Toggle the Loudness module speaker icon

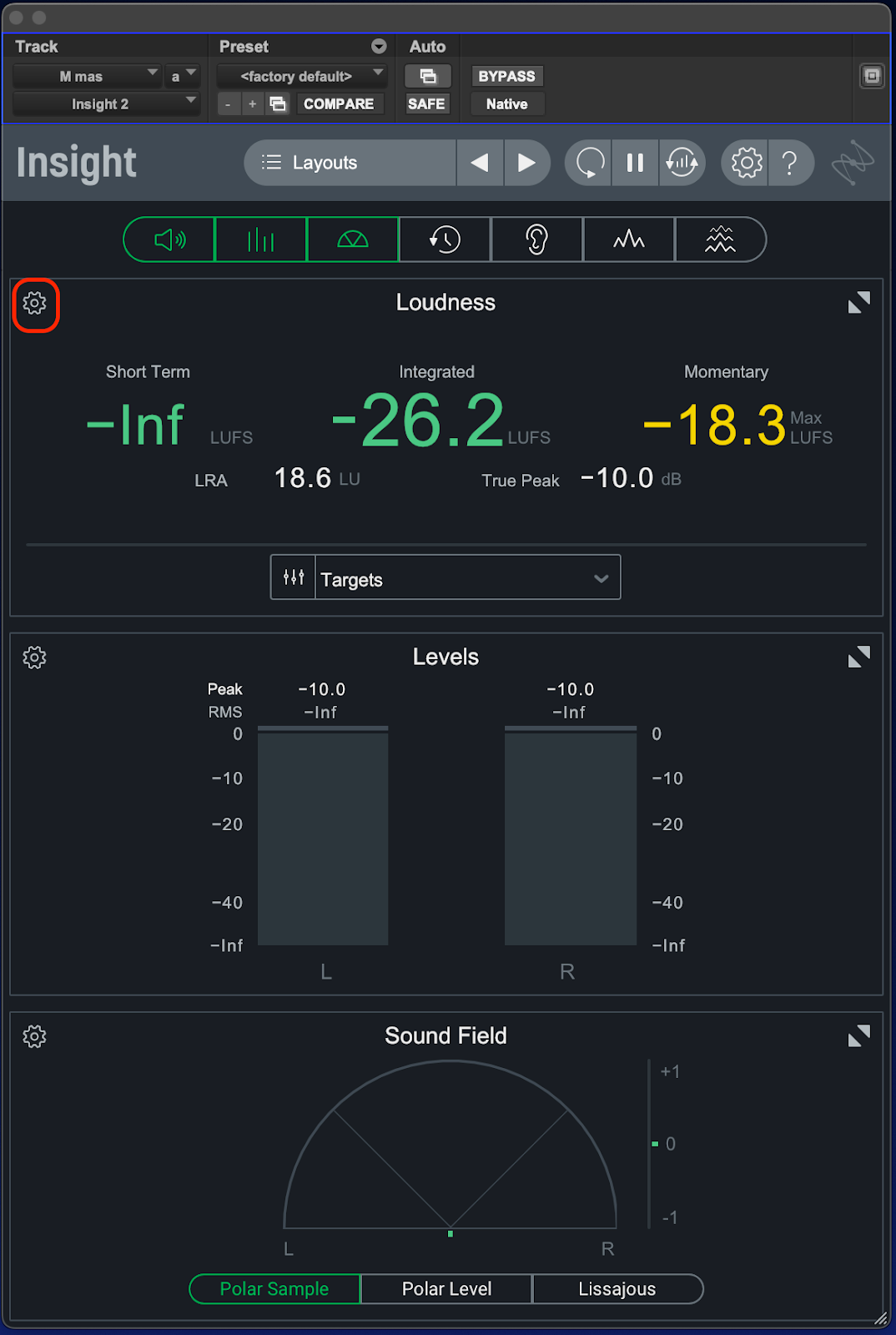pos(169,240)
